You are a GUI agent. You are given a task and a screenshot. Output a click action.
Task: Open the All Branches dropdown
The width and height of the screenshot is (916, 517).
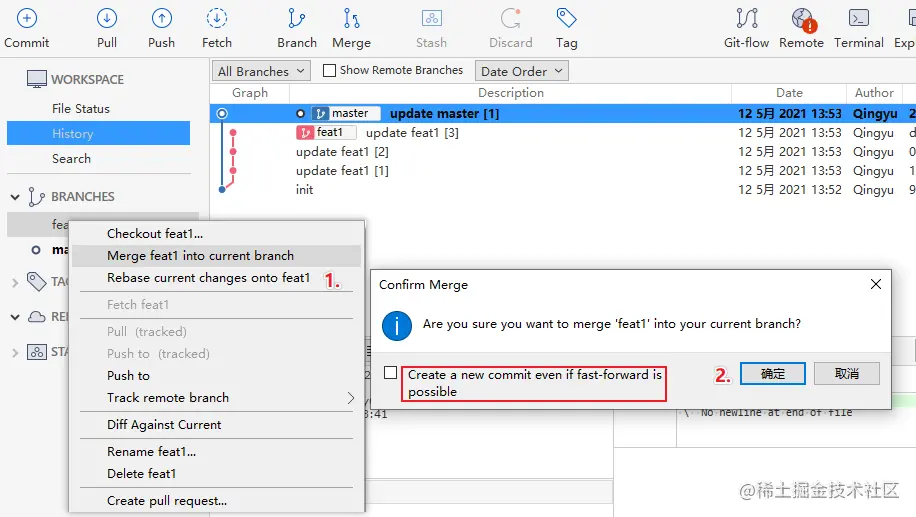pos(261,71)
